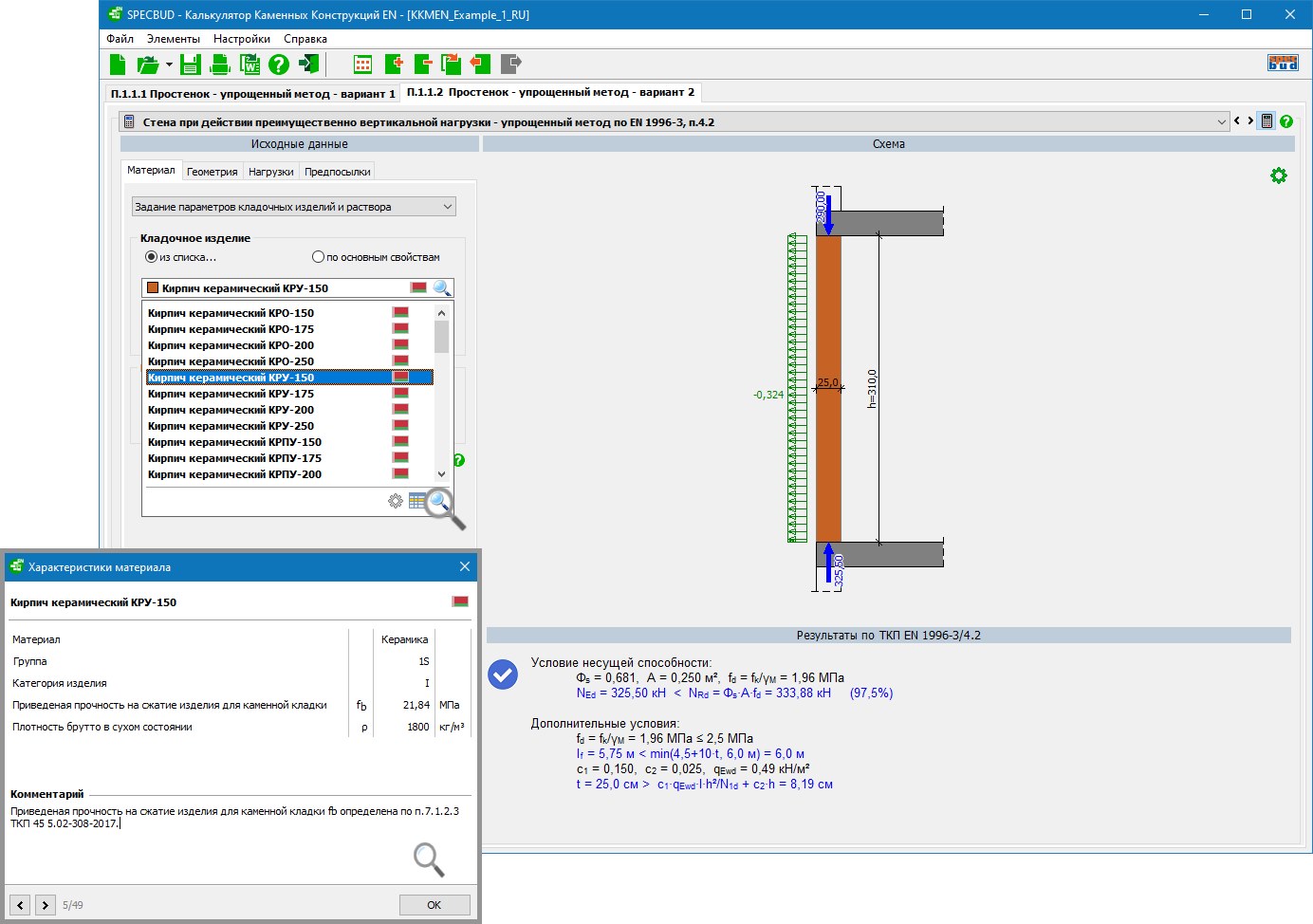Click the orange color swatch of selected brick
Viewport: 1313px width, 924px height.
tap(153, 288)
